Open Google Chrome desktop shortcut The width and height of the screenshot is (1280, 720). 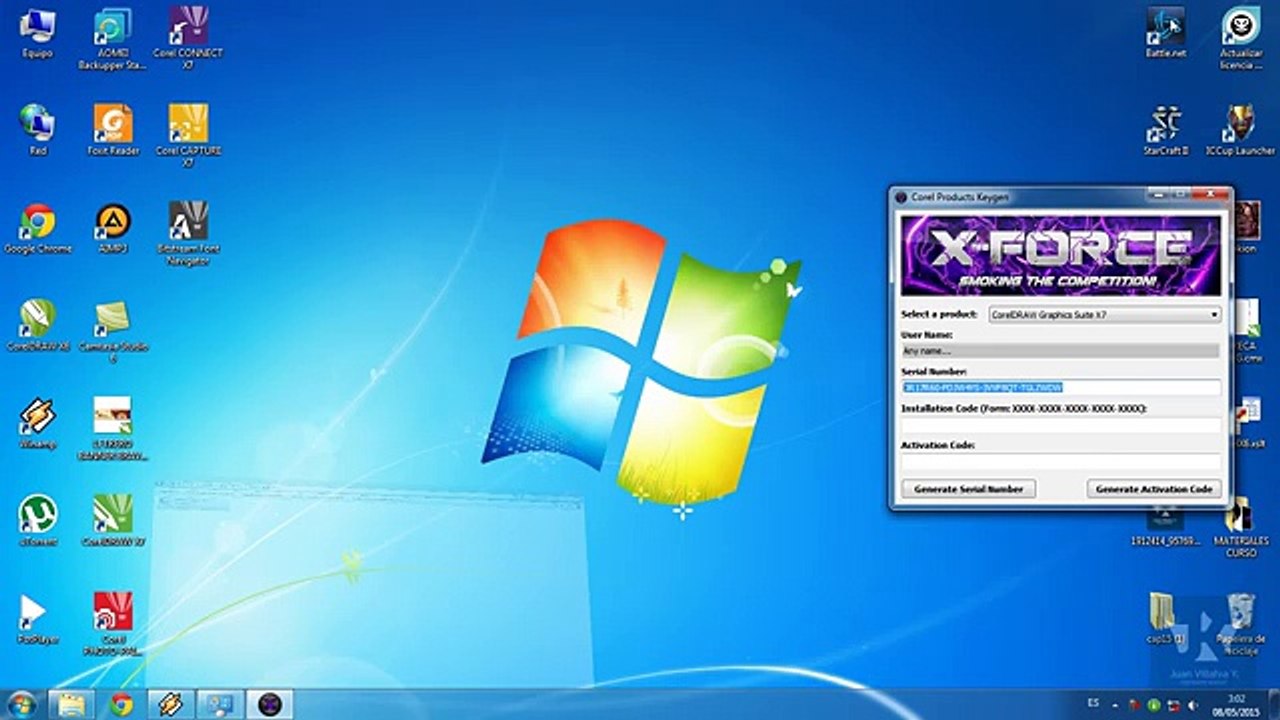point(37,228)
